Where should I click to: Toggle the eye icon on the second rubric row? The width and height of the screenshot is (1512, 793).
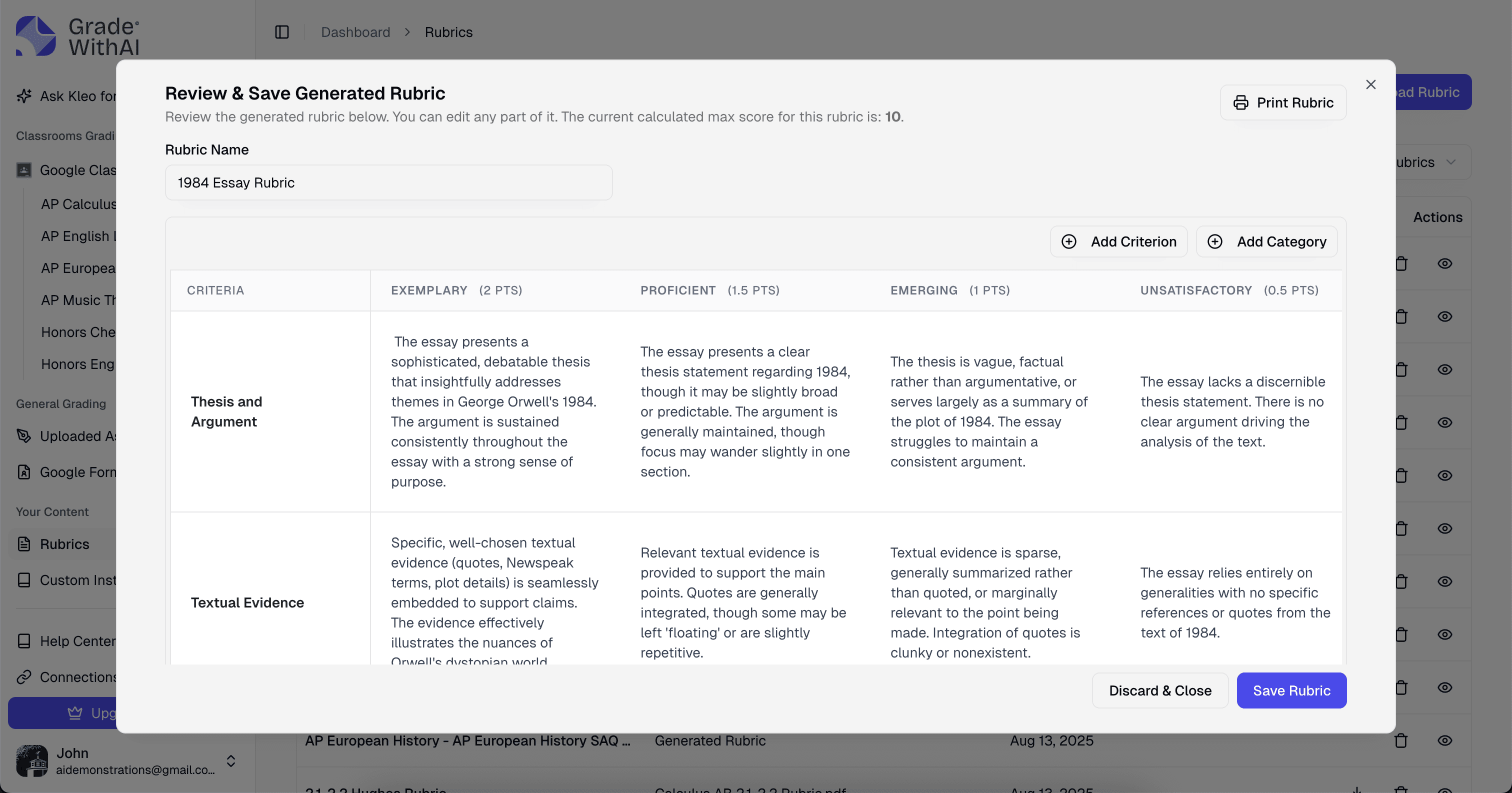point(1445,316)
